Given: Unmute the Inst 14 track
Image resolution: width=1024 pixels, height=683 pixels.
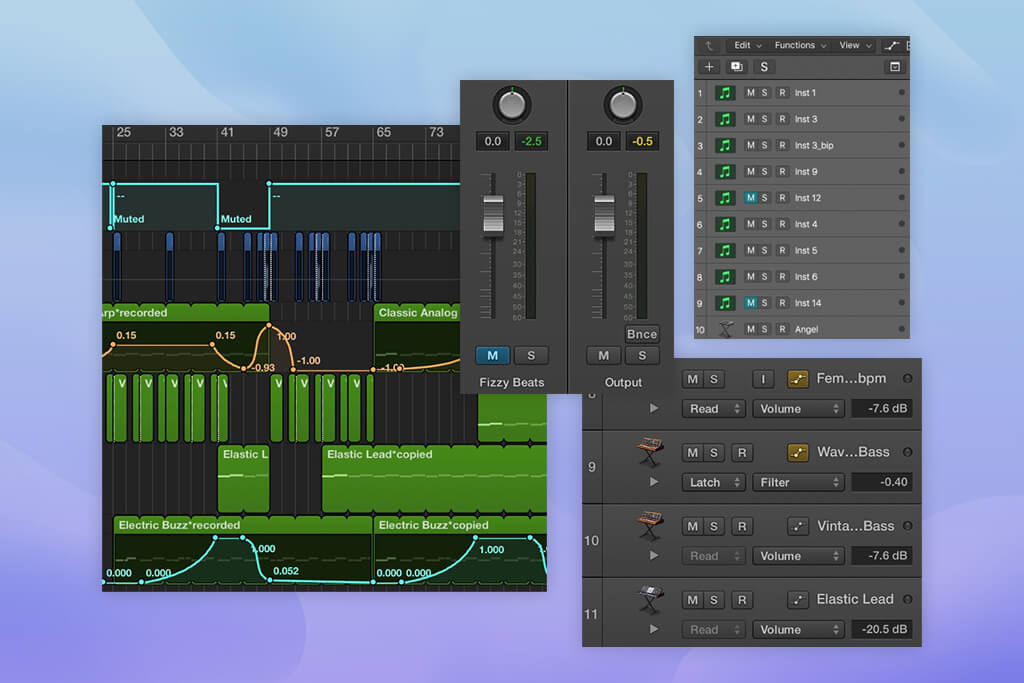Looking at the screenshot, I should pyautogui.click(x=750, y=303).
